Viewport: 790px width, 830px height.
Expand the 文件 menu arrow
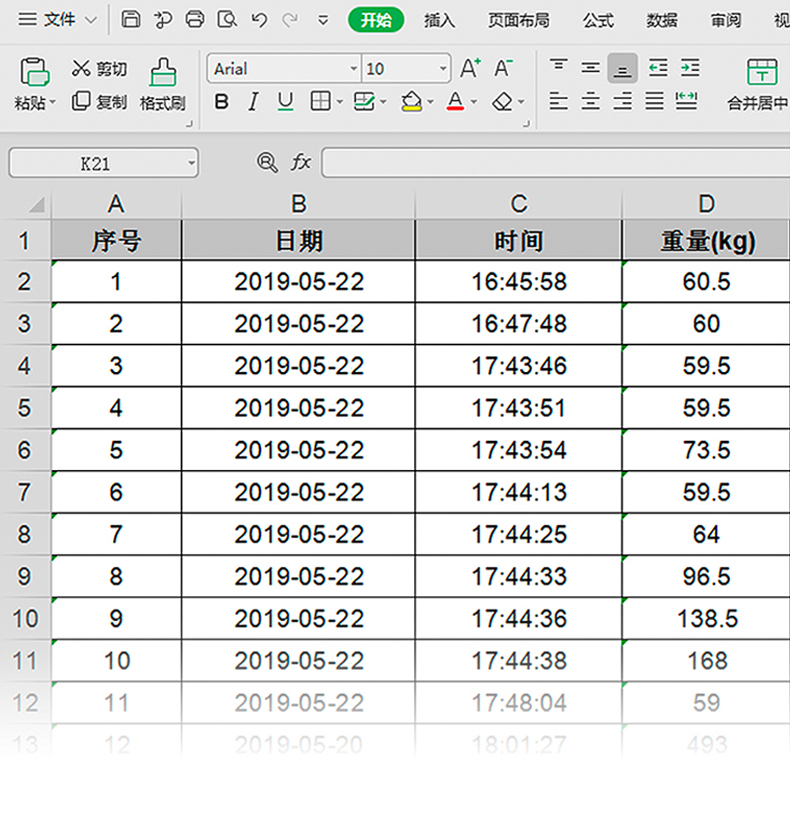[91, 20]
